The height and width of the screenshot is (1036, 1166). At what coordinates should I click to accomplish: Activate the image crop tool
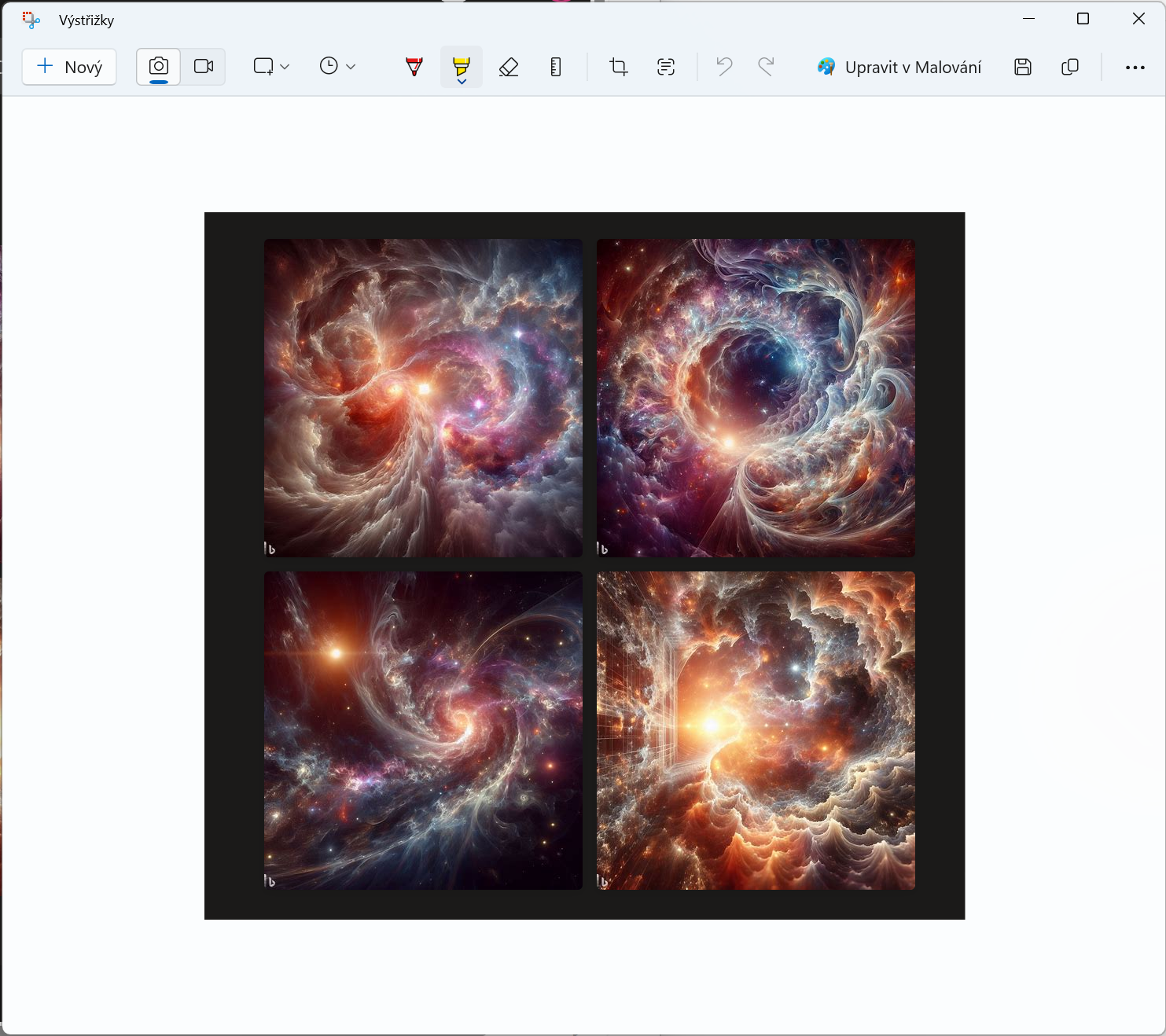619,67
